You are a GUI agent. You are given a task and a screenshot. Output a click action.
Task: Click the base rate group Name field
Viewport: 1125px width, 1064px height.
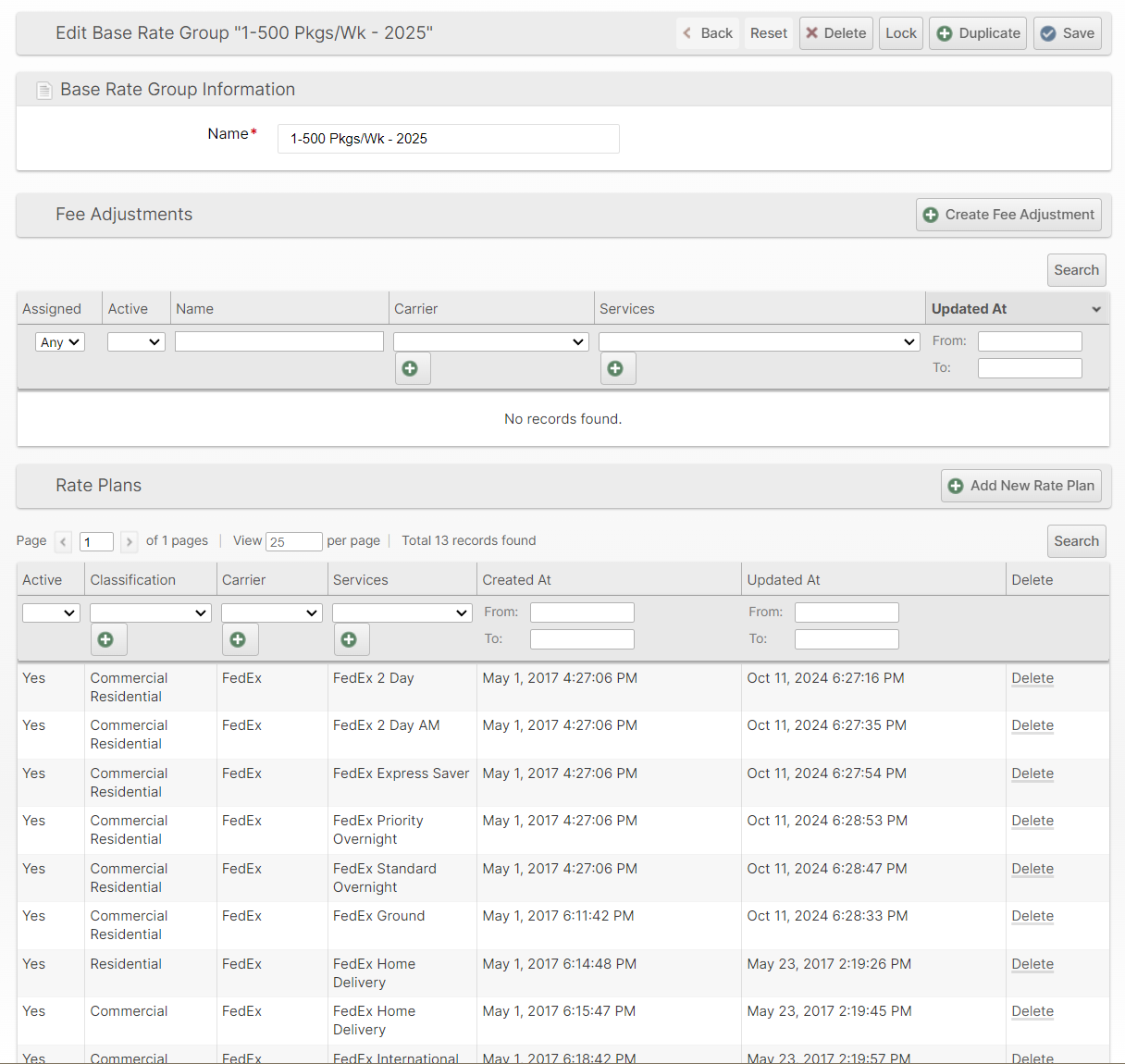448,139
